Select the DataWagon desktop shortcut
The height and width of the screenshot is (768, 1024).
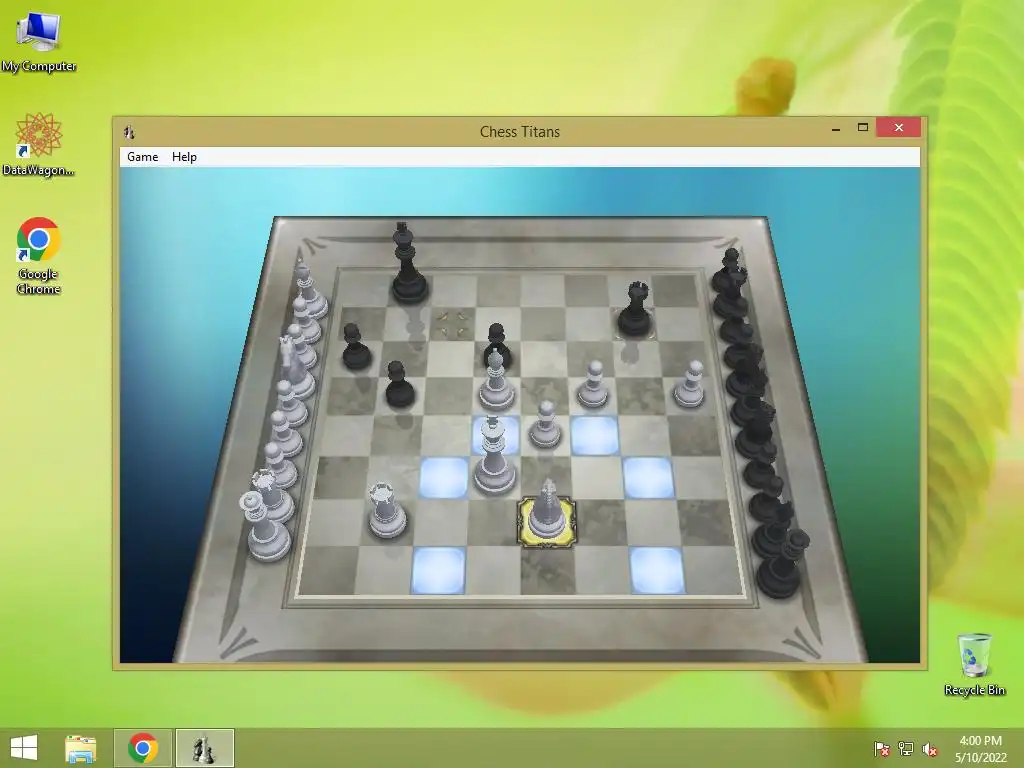pyautogui.click(x=39, y=144)
